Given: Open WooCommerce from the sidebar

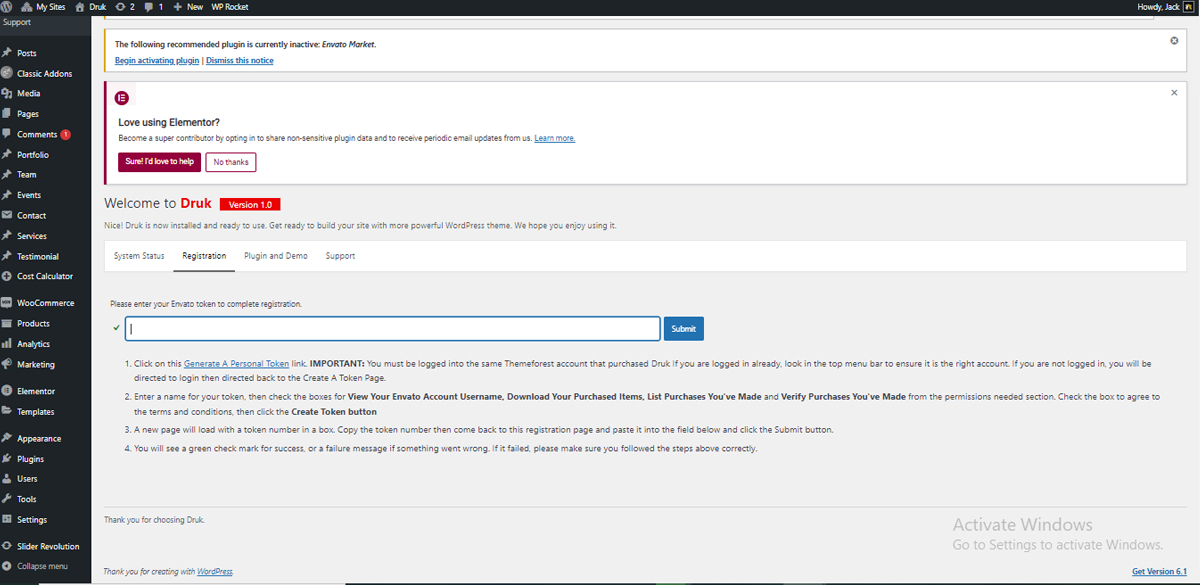Looking at the screenshot, I should point(45,303).
